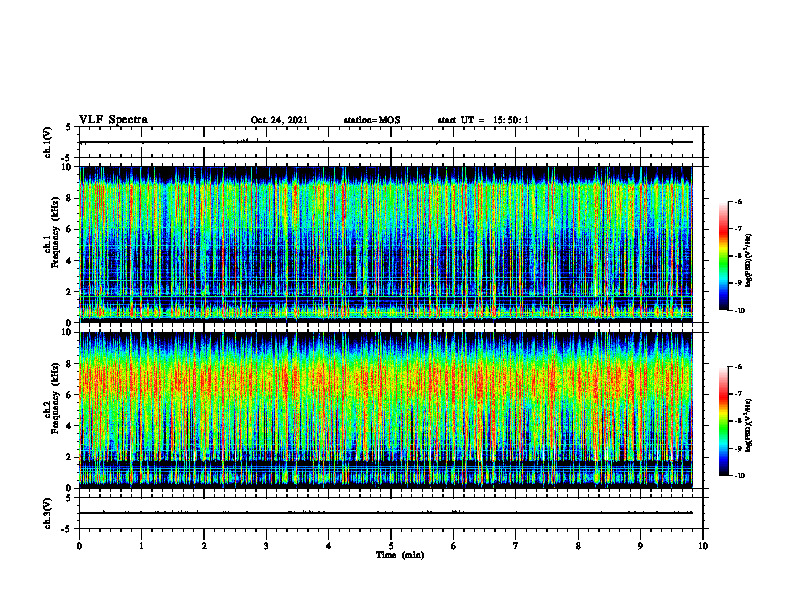Screen dimensions: 792x612
Task: Click the "-6" tick on ch.2 colorbar
Action: point(738,367)
